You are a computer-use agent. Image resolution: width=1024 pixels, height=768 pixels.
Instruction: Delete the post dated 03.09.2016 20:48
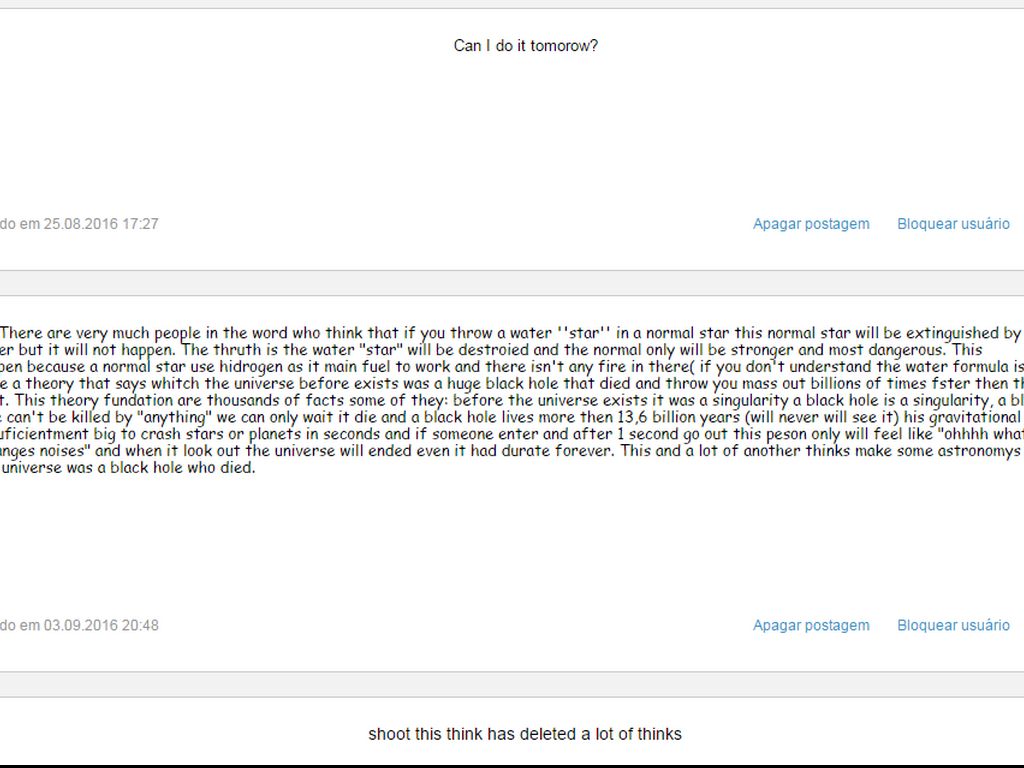[811, 625]
